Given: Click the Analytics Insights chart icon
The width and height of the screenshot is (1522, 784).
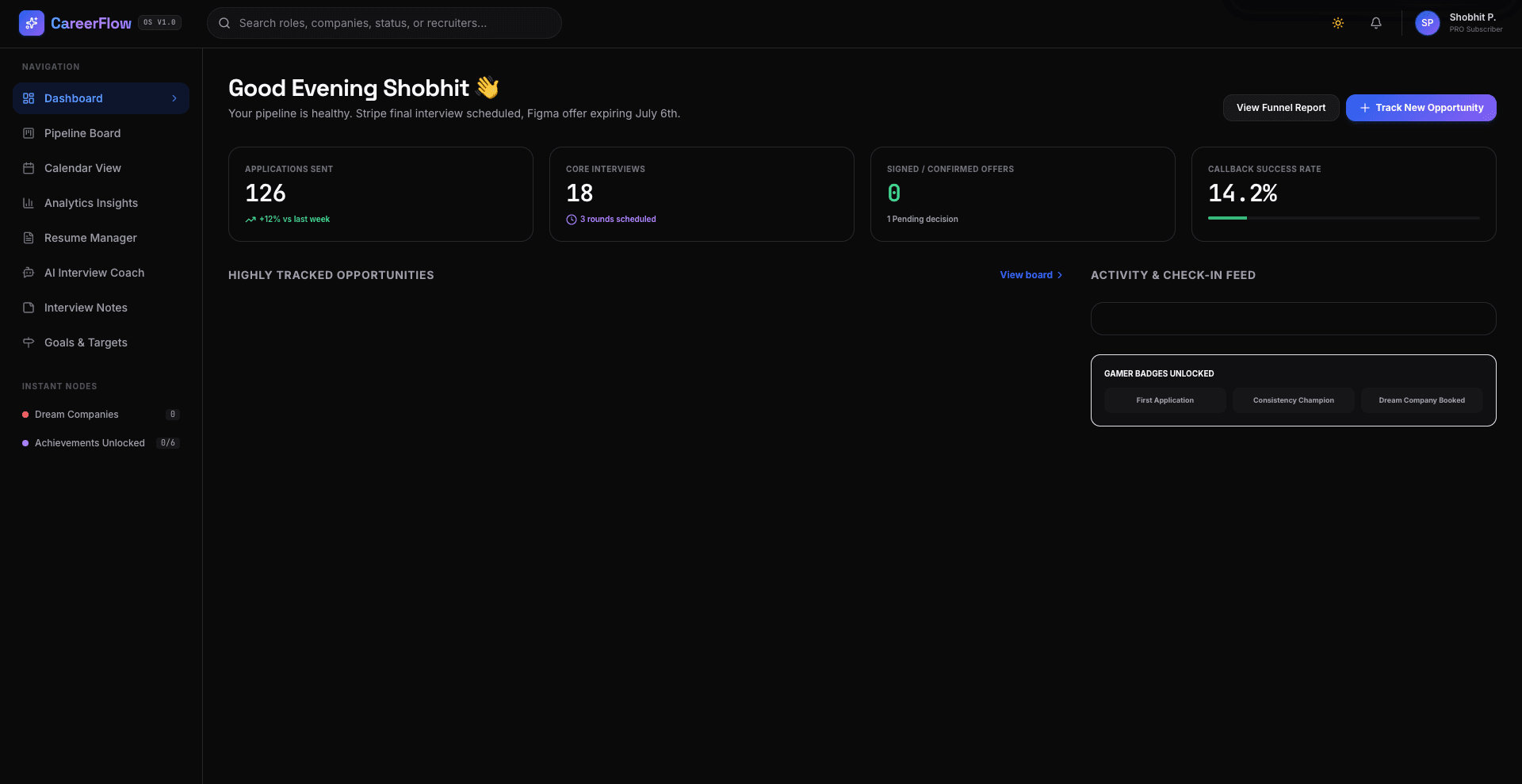Looking at the screenshot, I should [x=29, y=203].
